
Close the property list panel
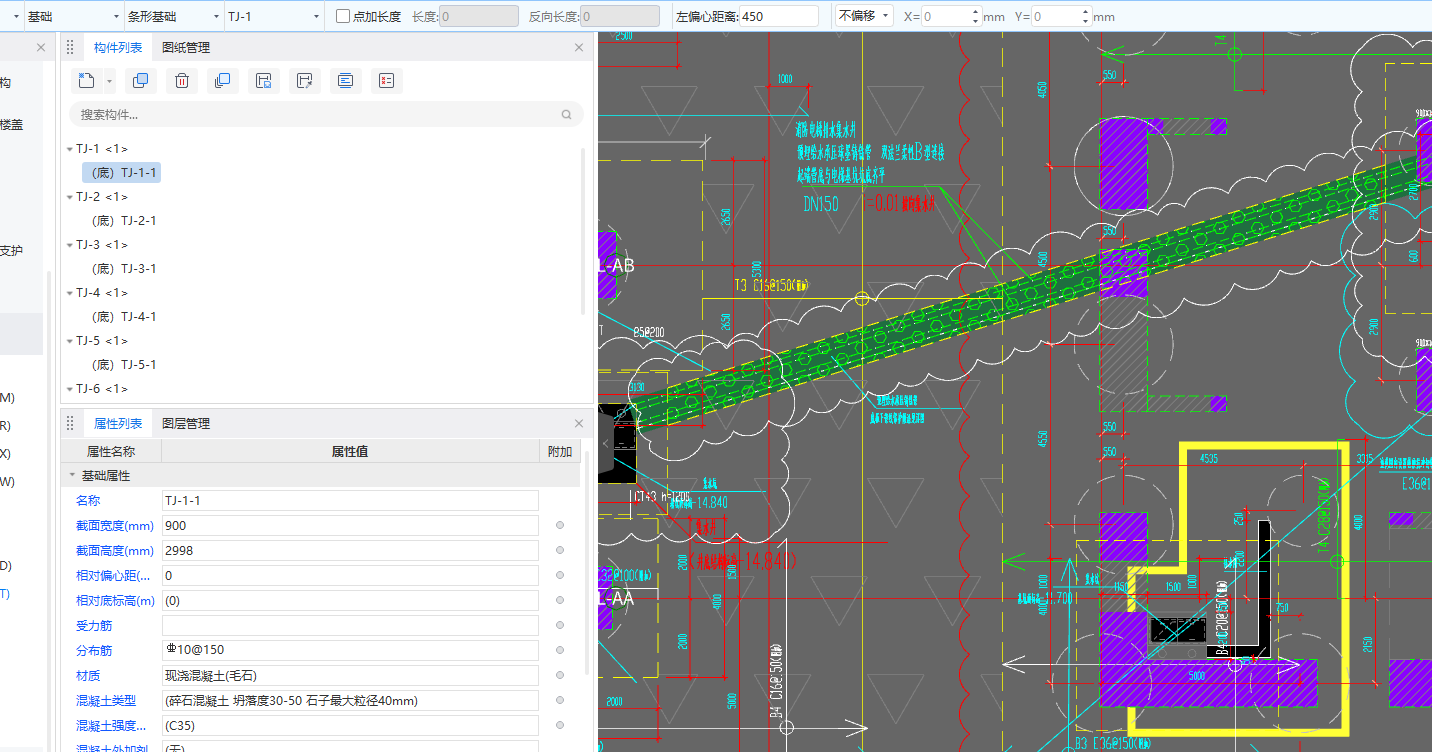(x=579, y=423)
